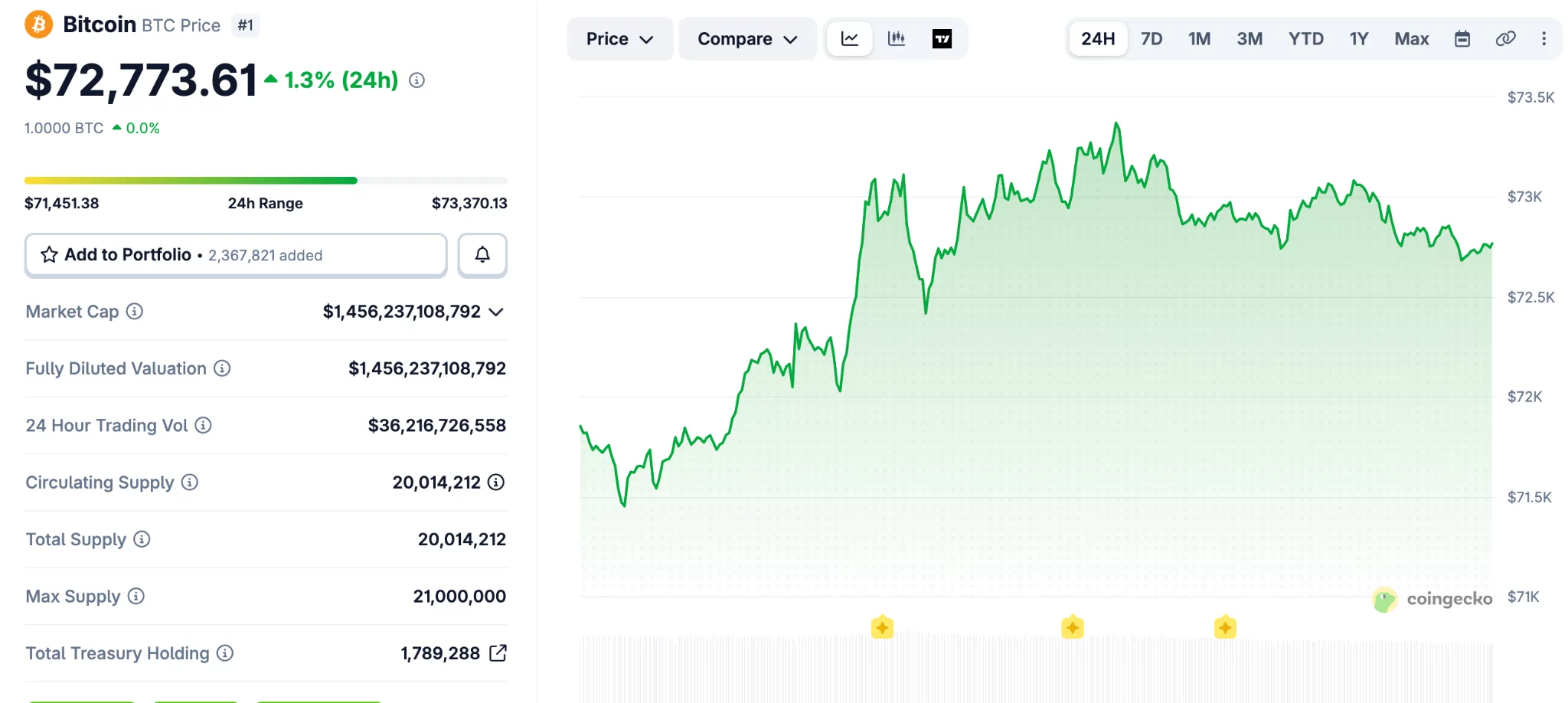Switch to the 7D timeframe tab
Image resolution: width=1568 pixels, height=703 pixels.
(x=1151, y=38)
